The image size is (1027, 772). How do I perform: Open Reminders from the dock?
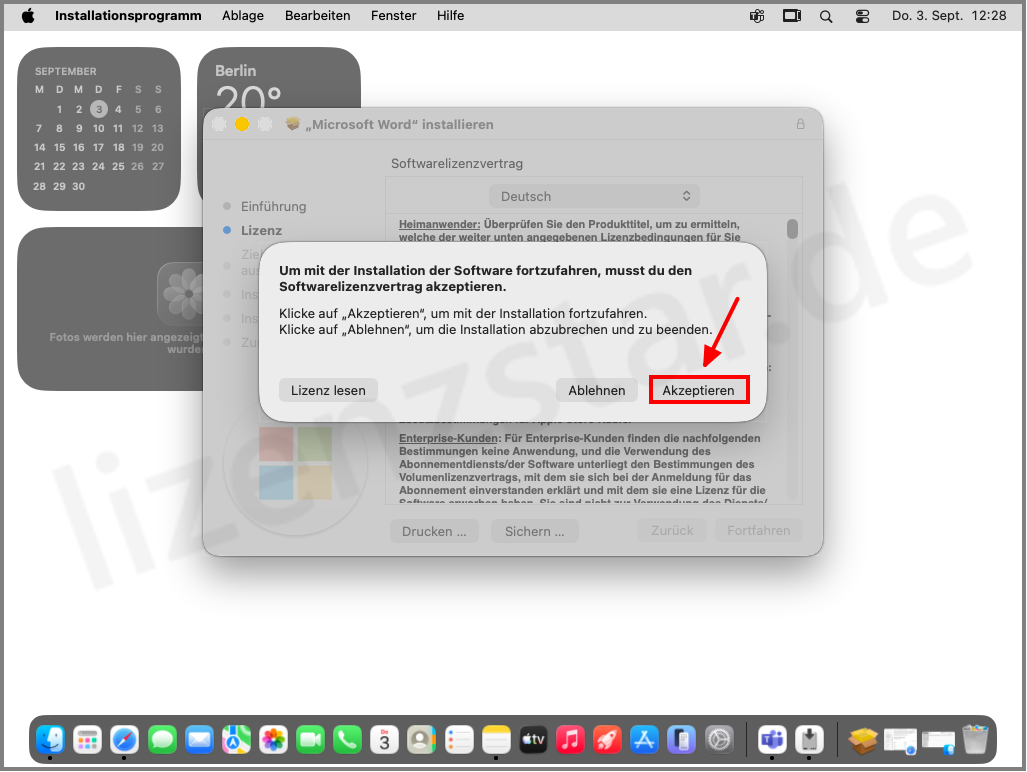pyautogui.click(x=459, y=740)
